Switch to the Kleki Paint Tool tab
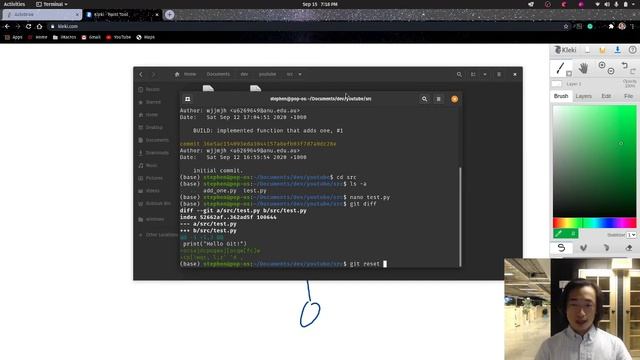The width and height of the screenshot is (640, 360). (x=122, y=14)
